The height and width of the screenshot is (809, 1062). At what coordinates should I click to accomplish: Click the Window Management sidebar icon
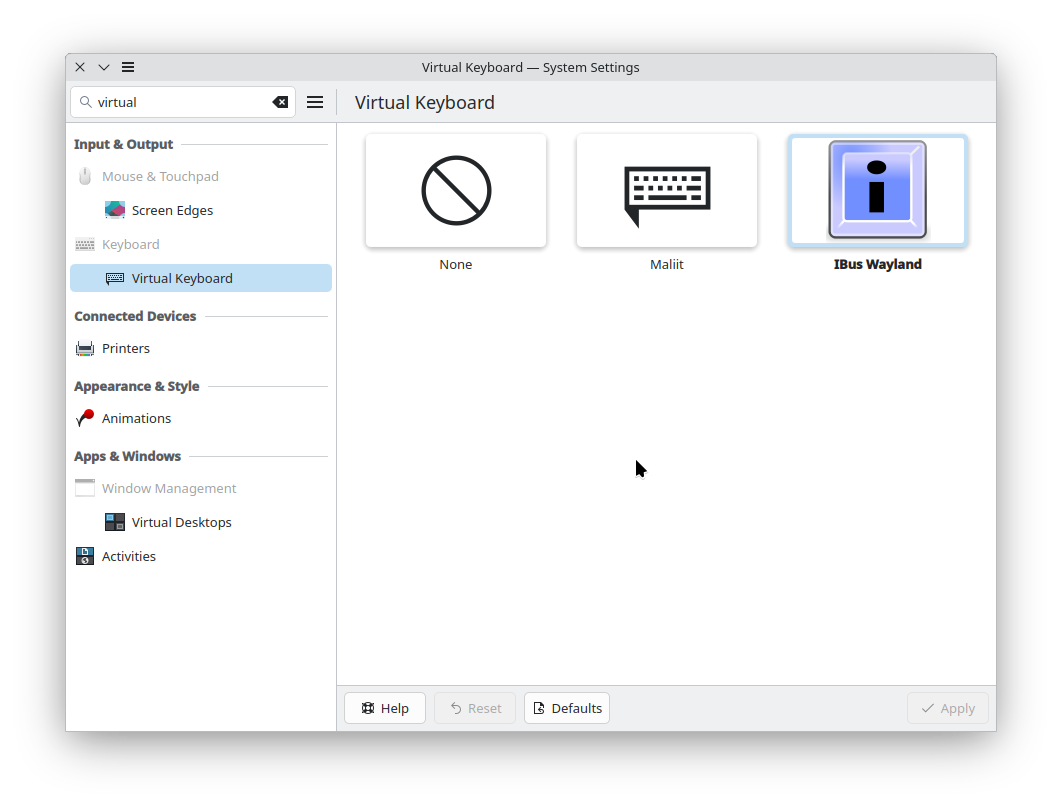pyautogui.click(x=84, y=488)
